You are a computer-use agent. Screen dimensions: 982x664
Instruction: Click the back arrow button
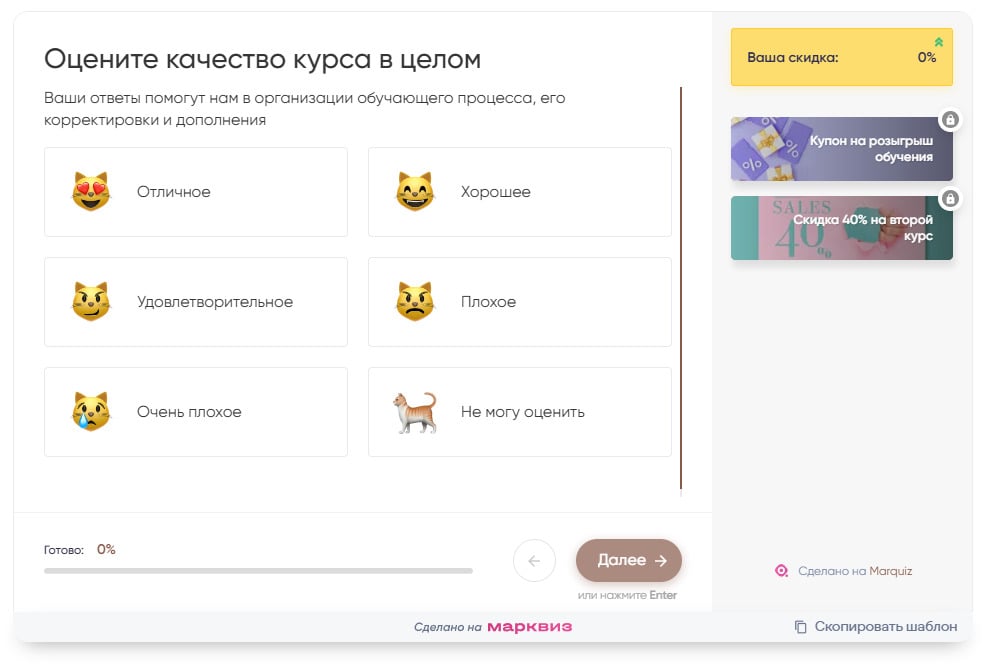[534, 560]
